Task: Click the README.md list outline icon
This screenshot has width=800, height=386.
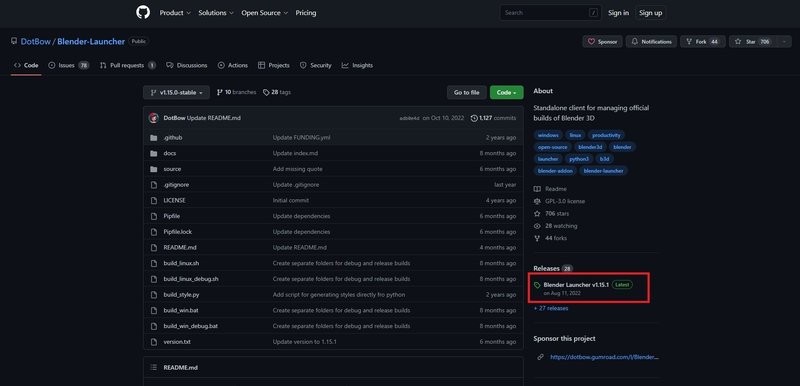Action: point(154,368)
